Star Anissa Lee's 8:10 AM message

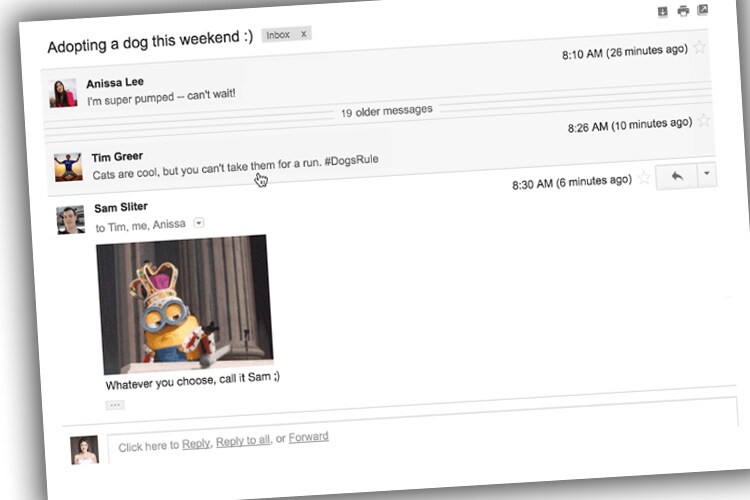[700, 47]
